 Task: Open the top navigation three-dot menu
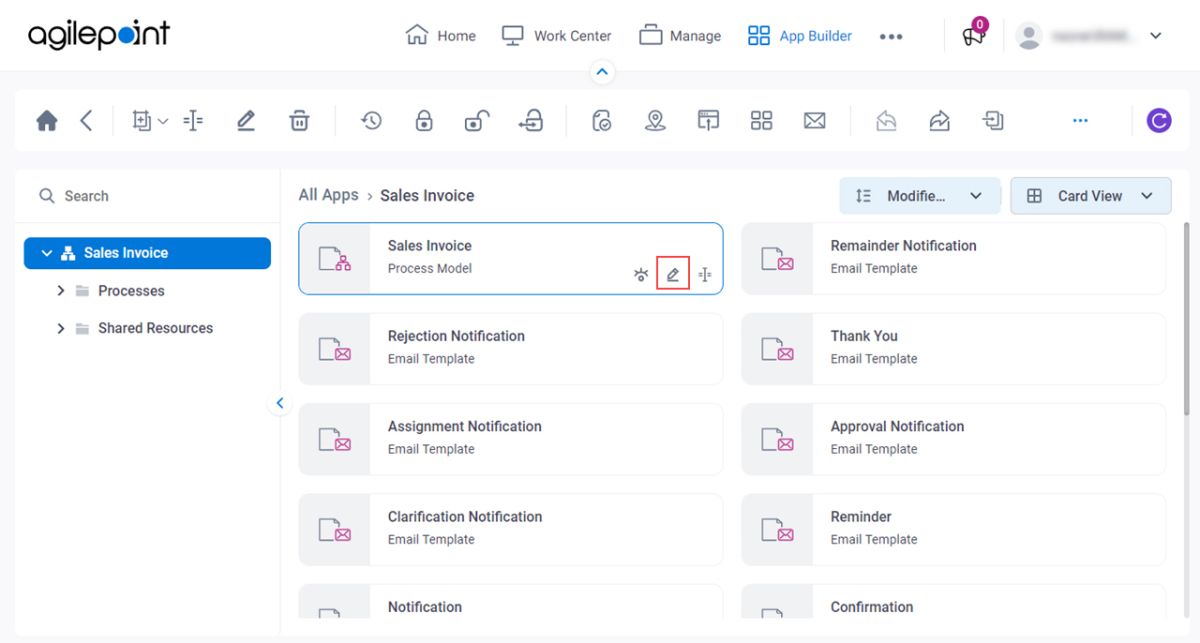coord(891,37)
